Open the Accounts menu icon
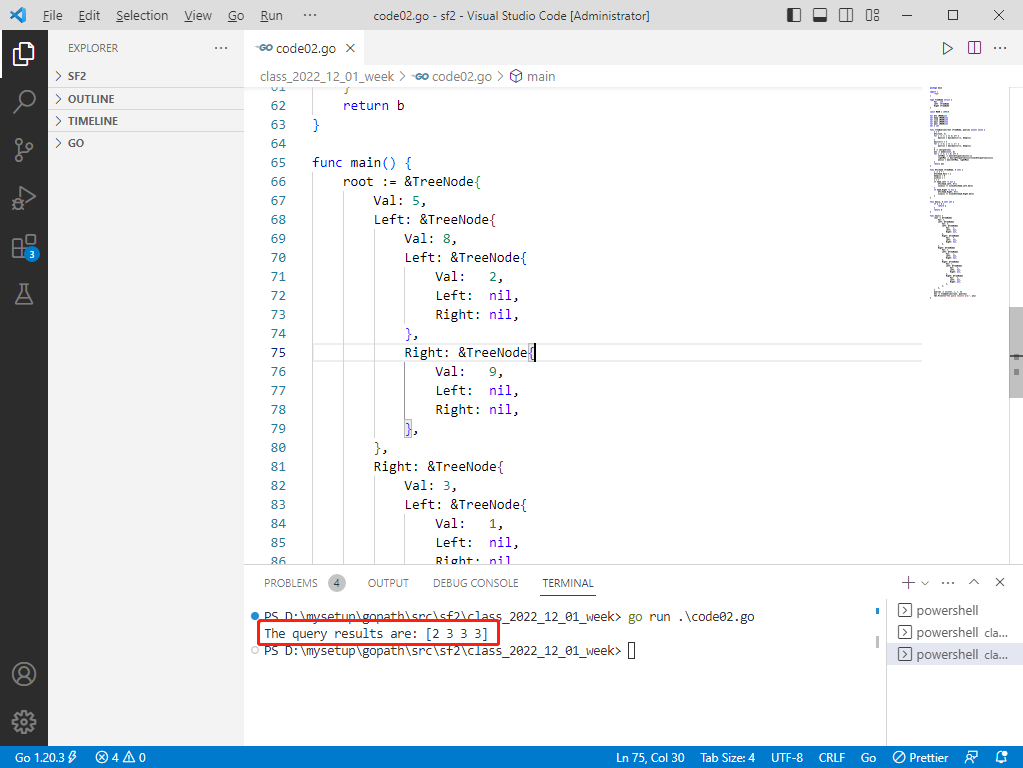 click(x=23, y=674)
